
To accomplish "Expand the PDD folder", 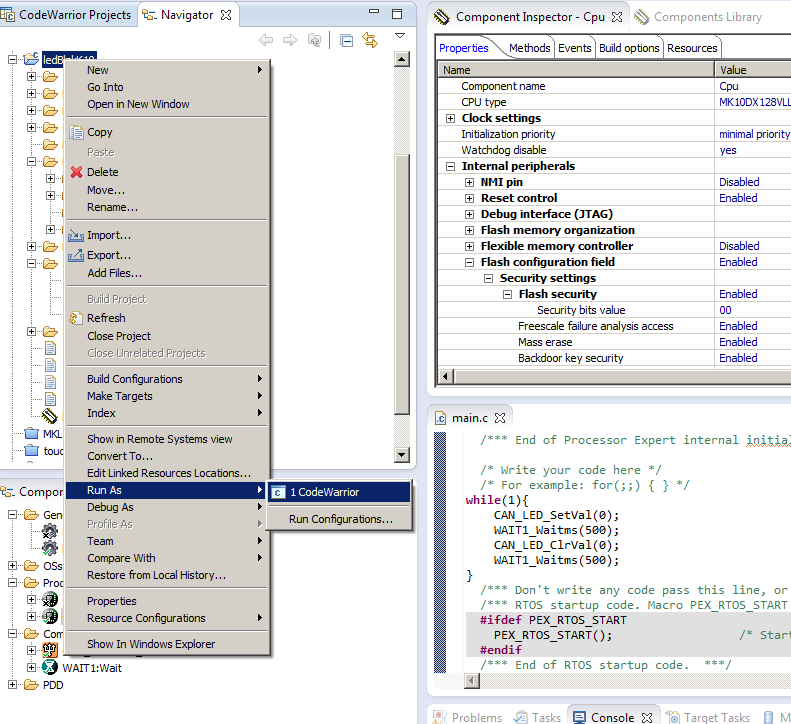I will click(13, 685).
